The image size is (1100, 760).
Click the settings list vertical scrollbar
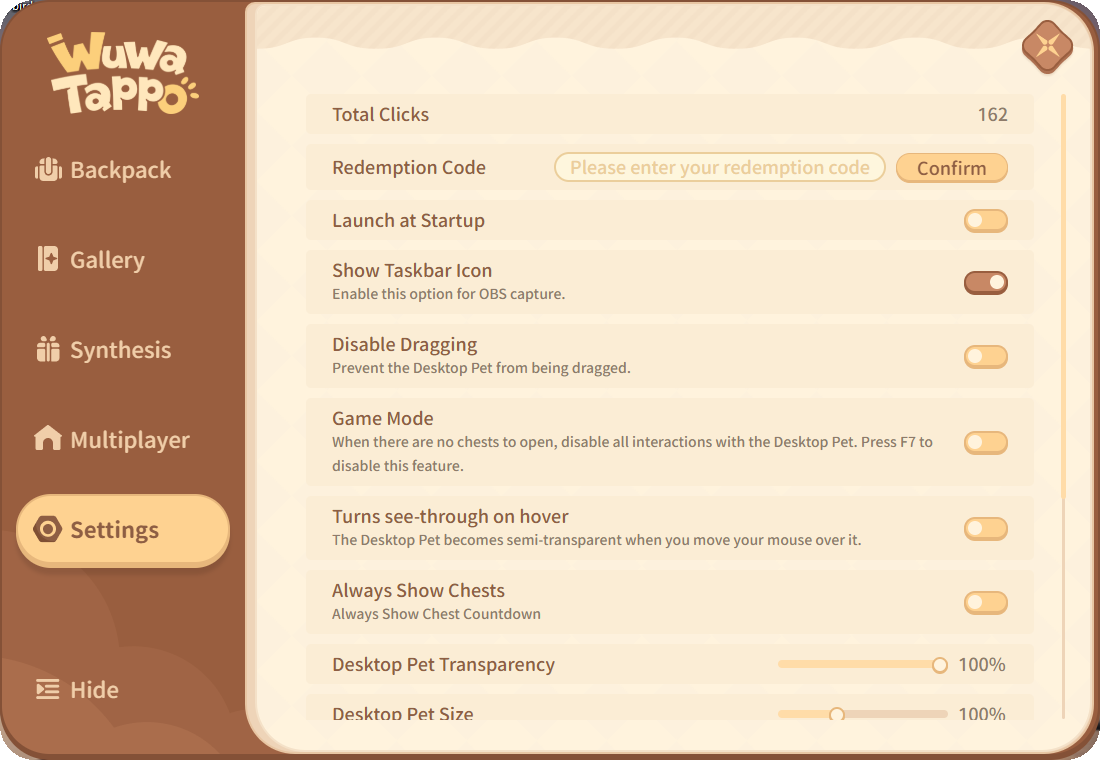point(1064,295)
